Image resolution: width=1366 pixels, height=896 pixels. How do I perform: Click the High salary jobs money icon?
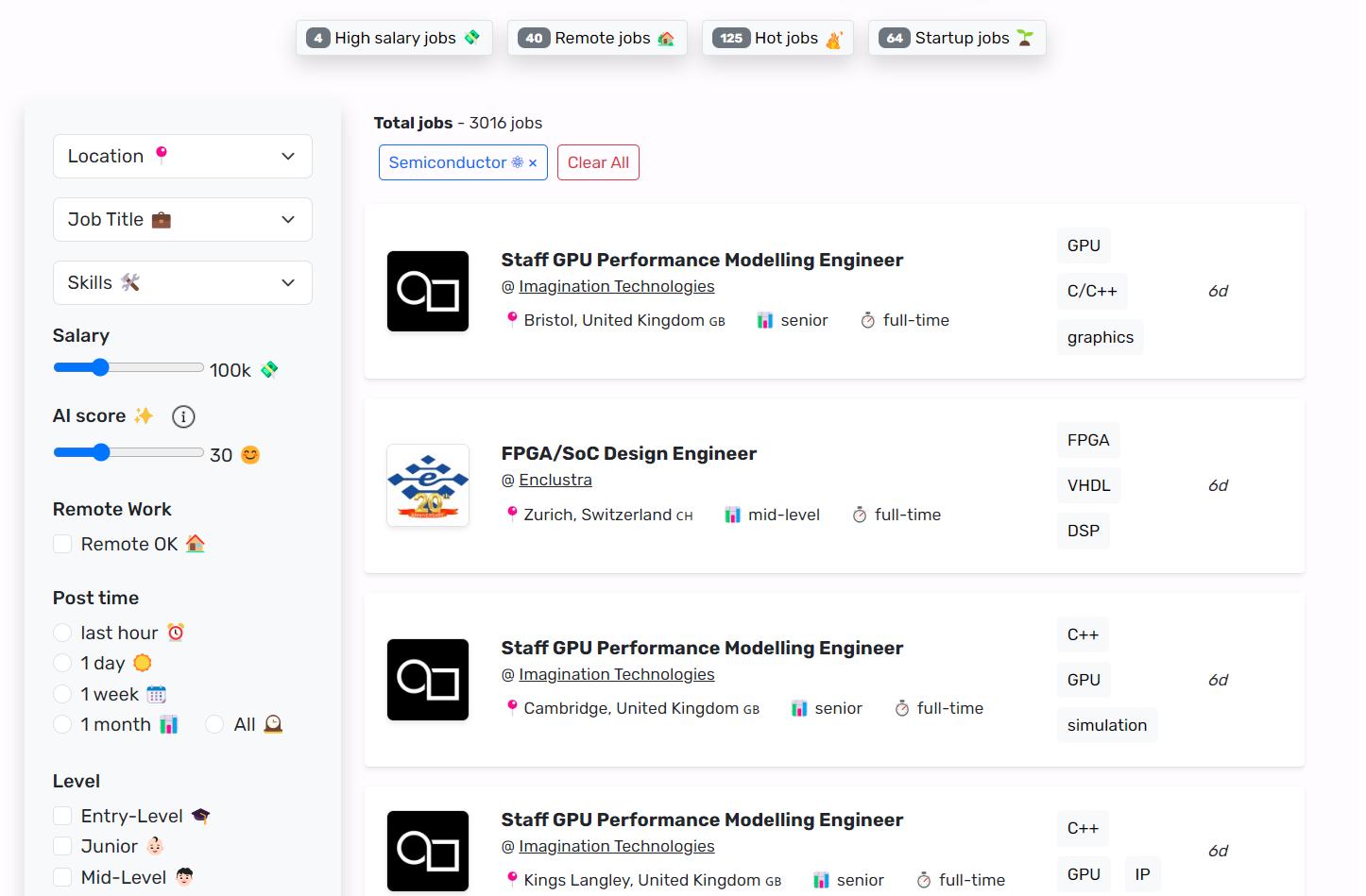pyautogui.click(x=472, y=38)
